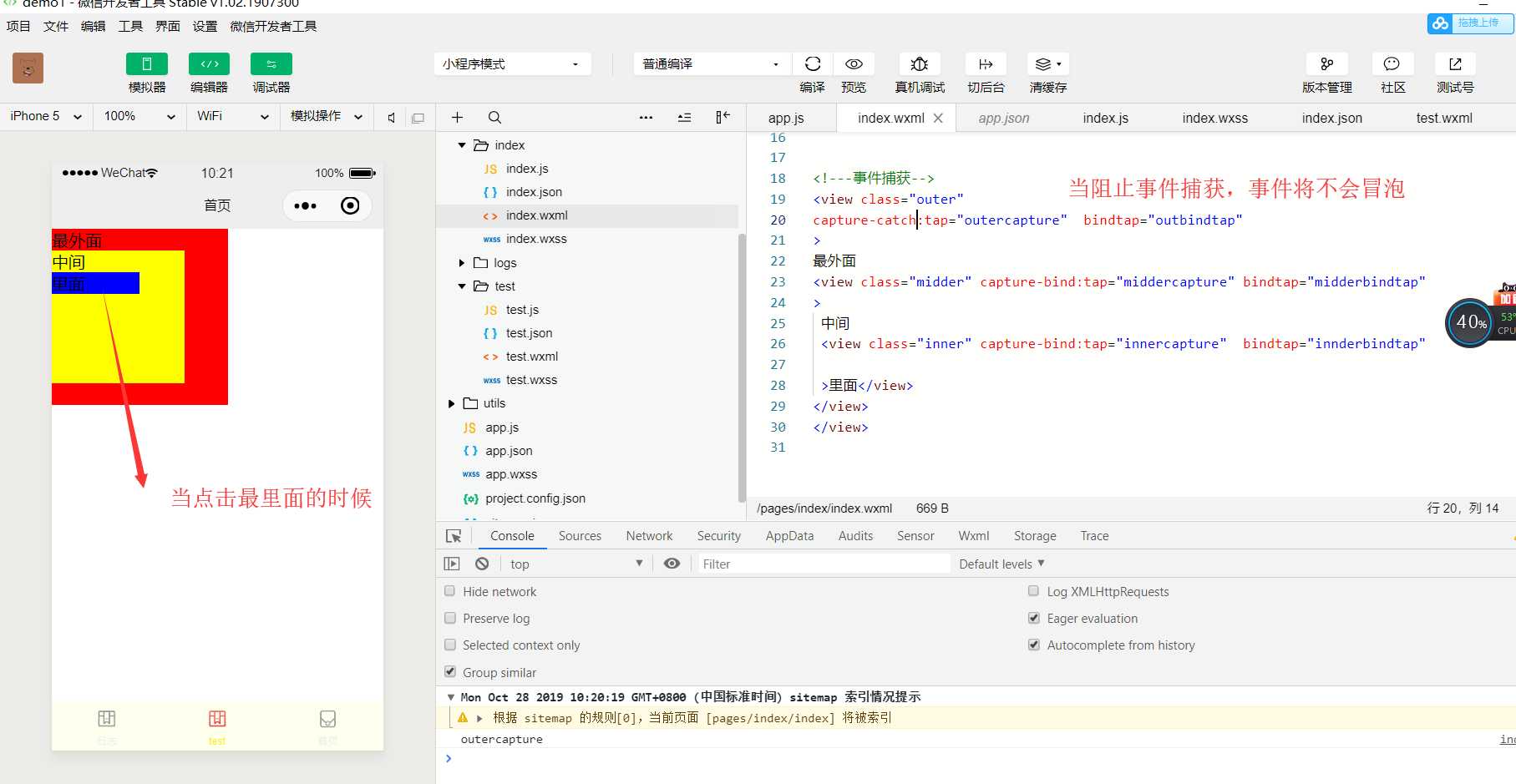Collapse the index folder
The height and width of the screenshot is (784, 1516).
pyautogui.click(x=461, y=145)
